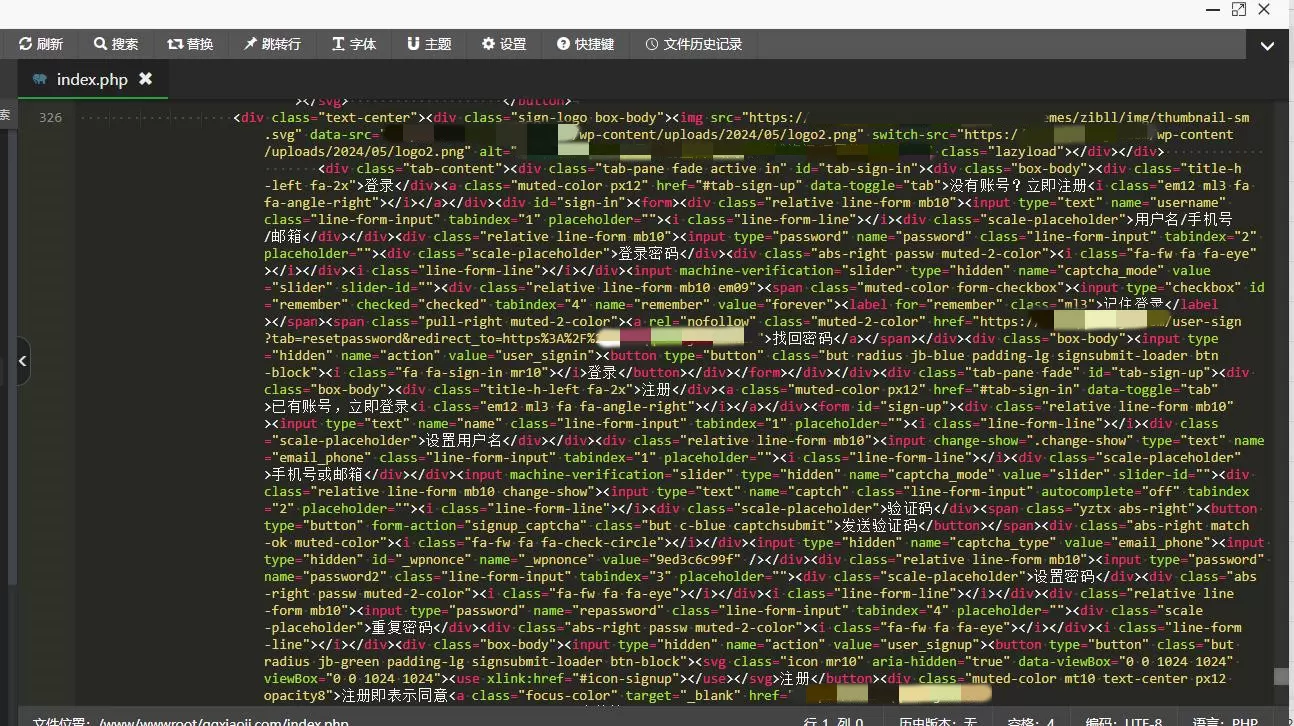Click the text 手机号或邮箱 in the code
Viewport: 1294px width, 726px height.
click(x=317, y=475)
